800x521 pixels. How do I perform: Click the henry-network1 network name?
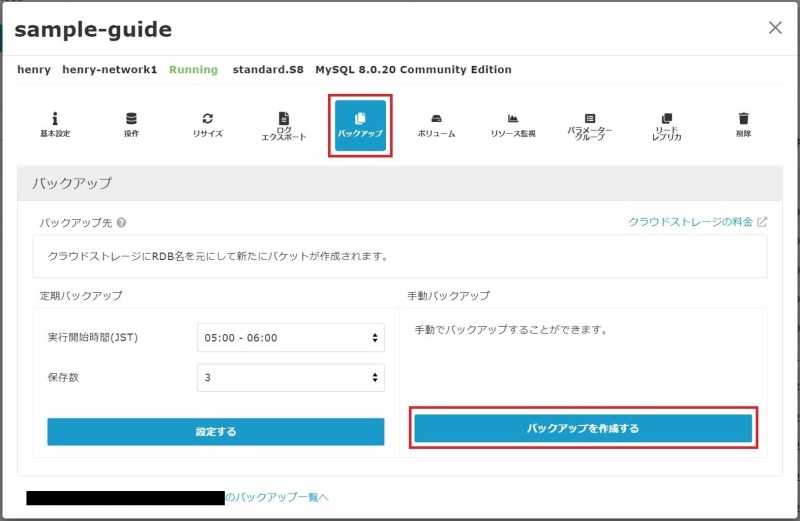[x=109, y=70]
